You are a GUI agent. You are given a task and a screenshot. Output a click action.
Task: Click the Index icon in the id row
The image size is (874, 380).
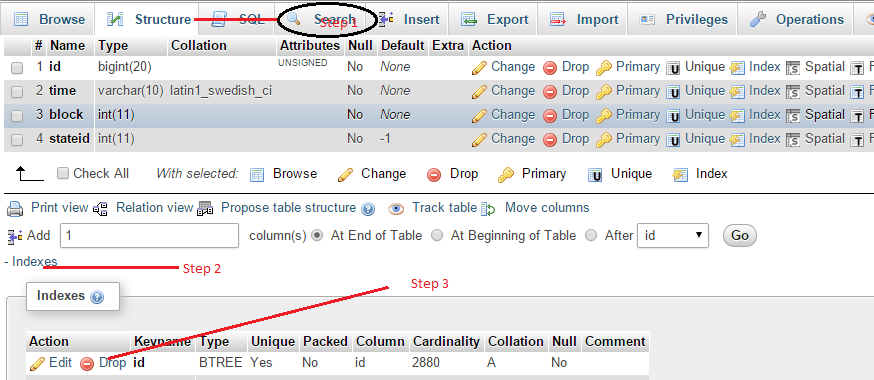click(737, 68)
